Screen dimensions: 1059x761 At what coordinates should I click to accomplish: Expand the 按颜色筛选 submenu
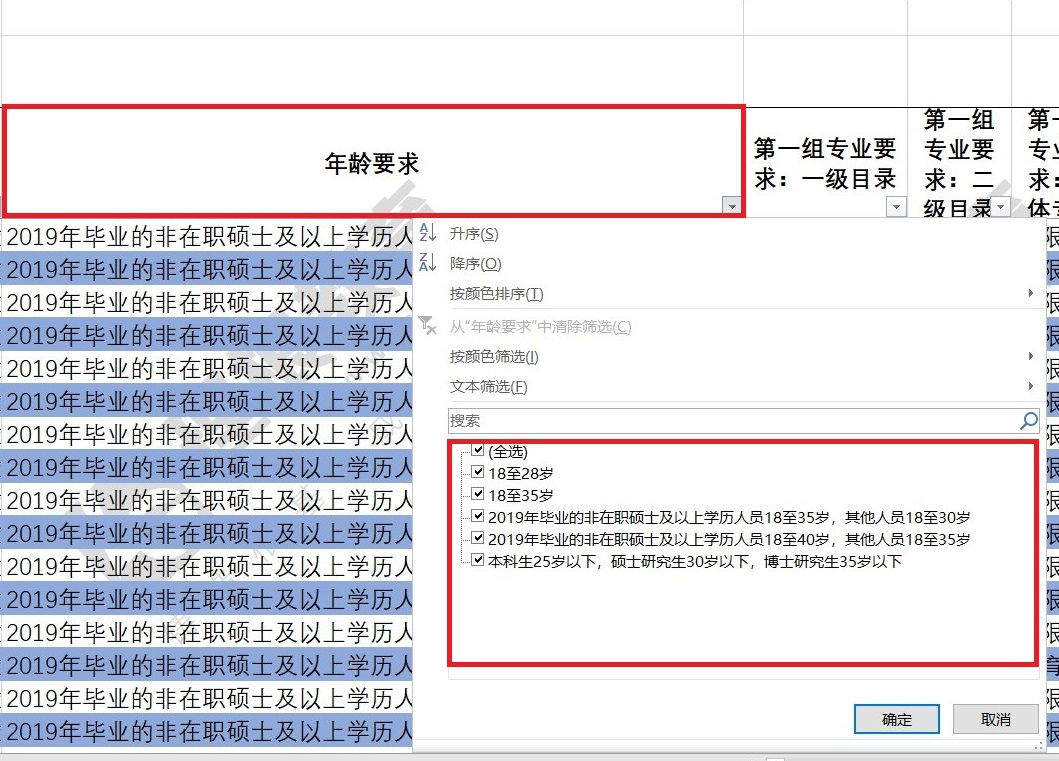click(1033, 356)
